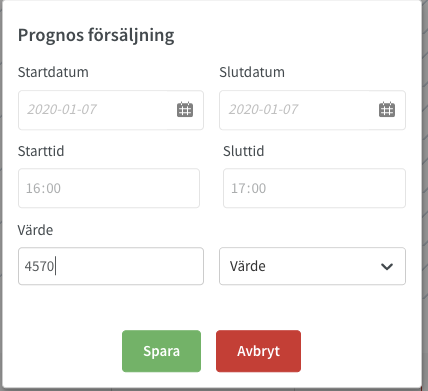The width and height of the screenshot is (428, 391).
Task: Click the dimmed backdrop beside the dialog
Action: (425, 200)
